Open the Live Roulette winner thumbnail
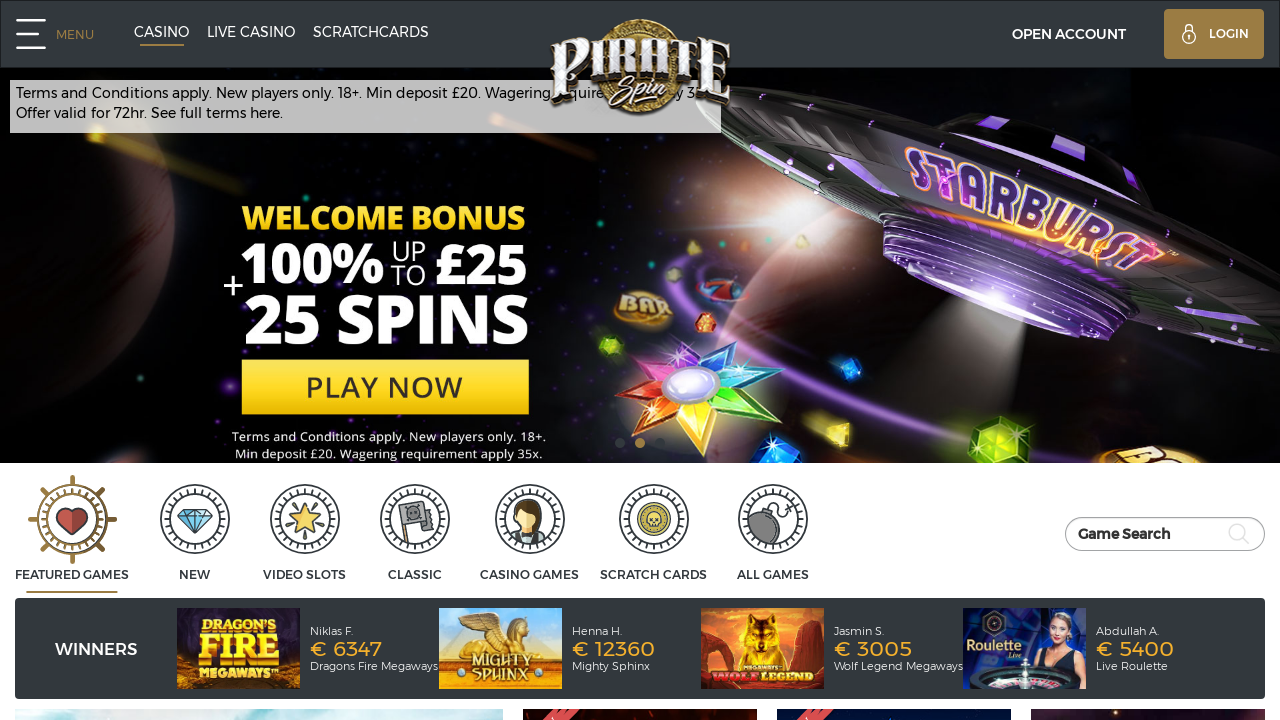This screenshot has width=1280, height=720. 1024,648
